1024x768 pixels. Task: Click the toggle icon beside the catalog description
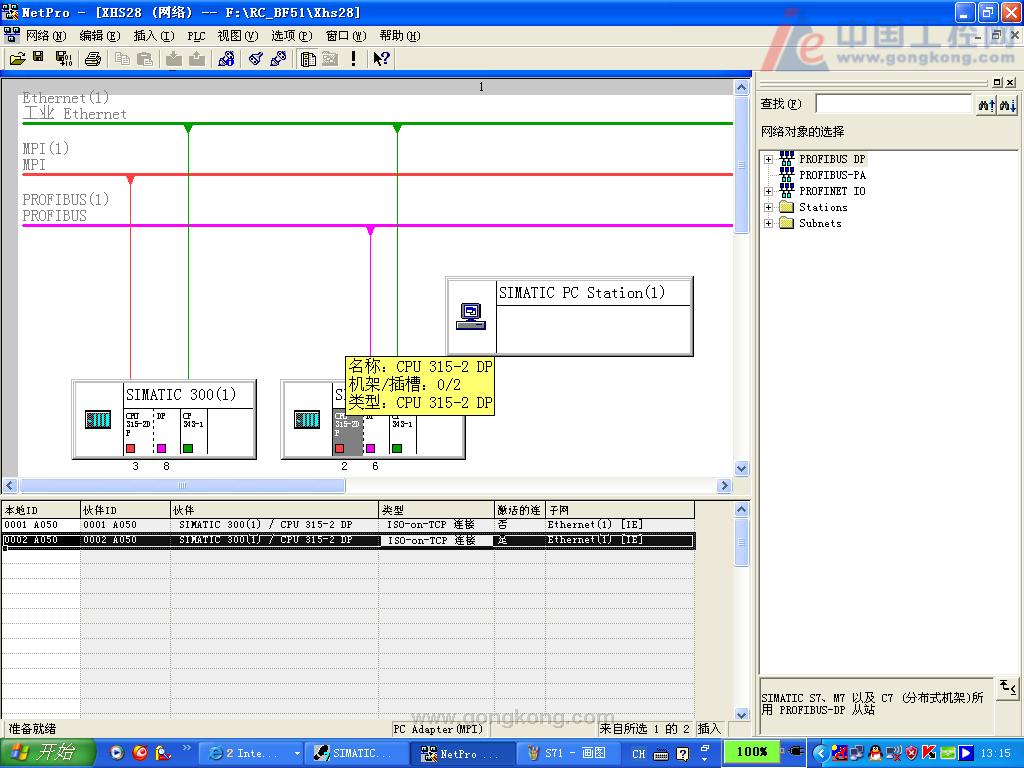pos(1008,687)
